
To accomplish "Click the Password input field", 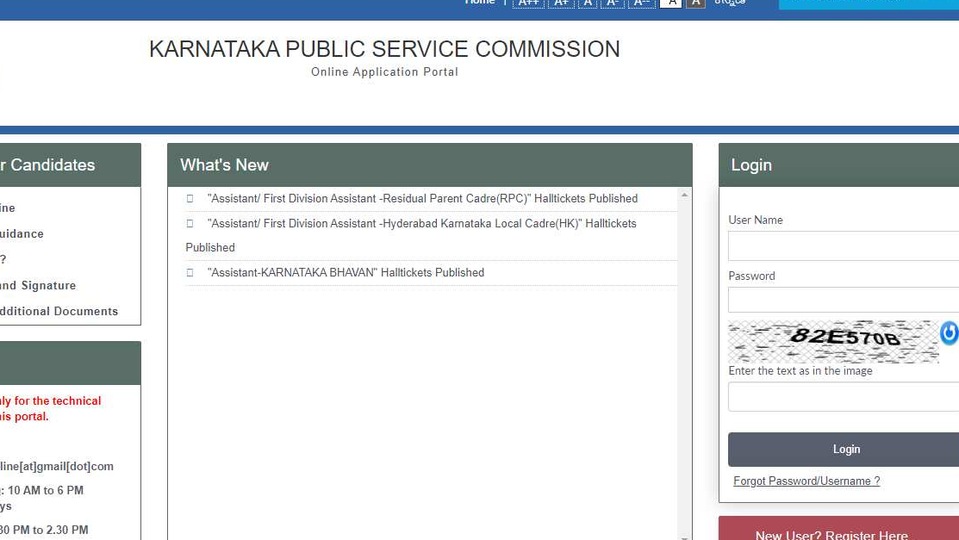I will (843, 300).
